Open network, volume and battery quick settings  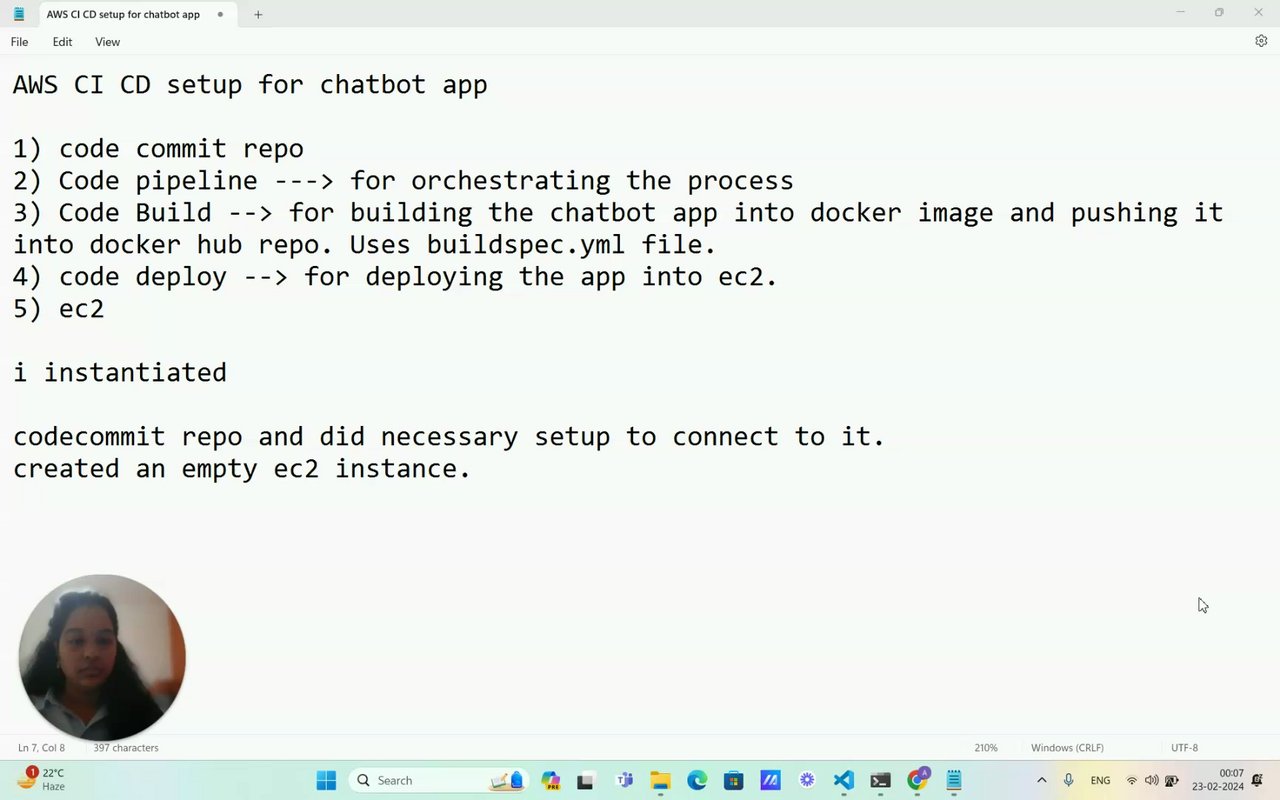[x=1151, y=780]
